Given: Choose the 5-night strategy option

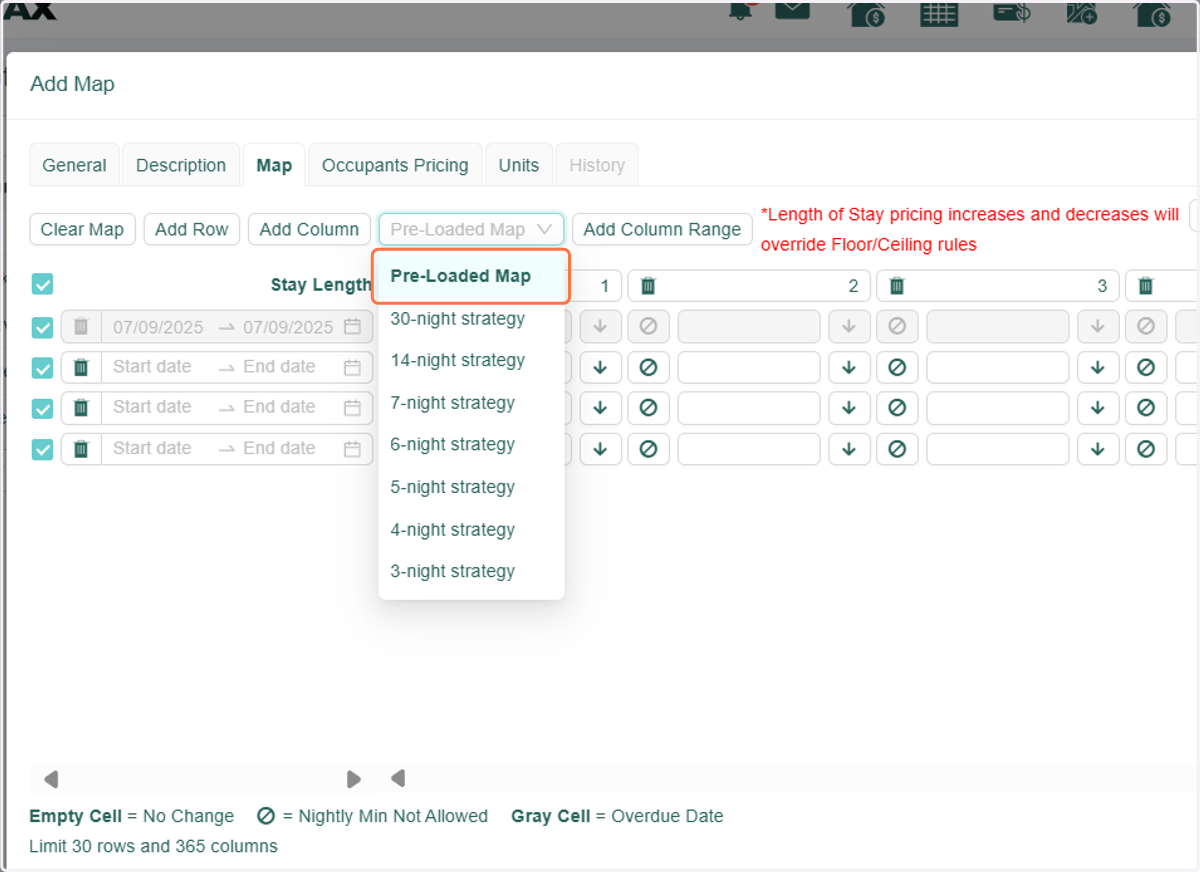Looking at the screenshot, I should click(x=471, y=487).
